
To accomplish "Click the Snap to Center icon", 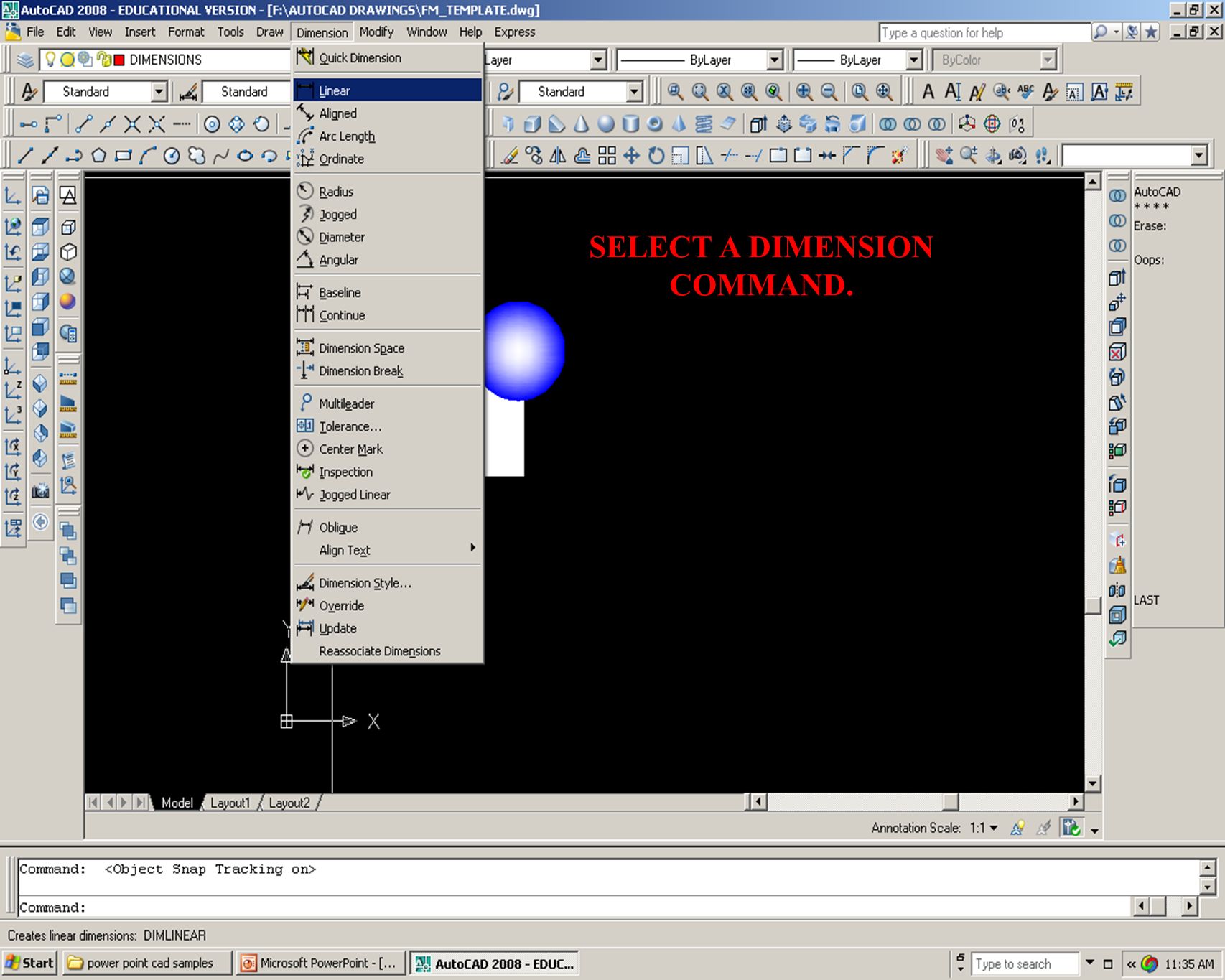I will [212, 123].
